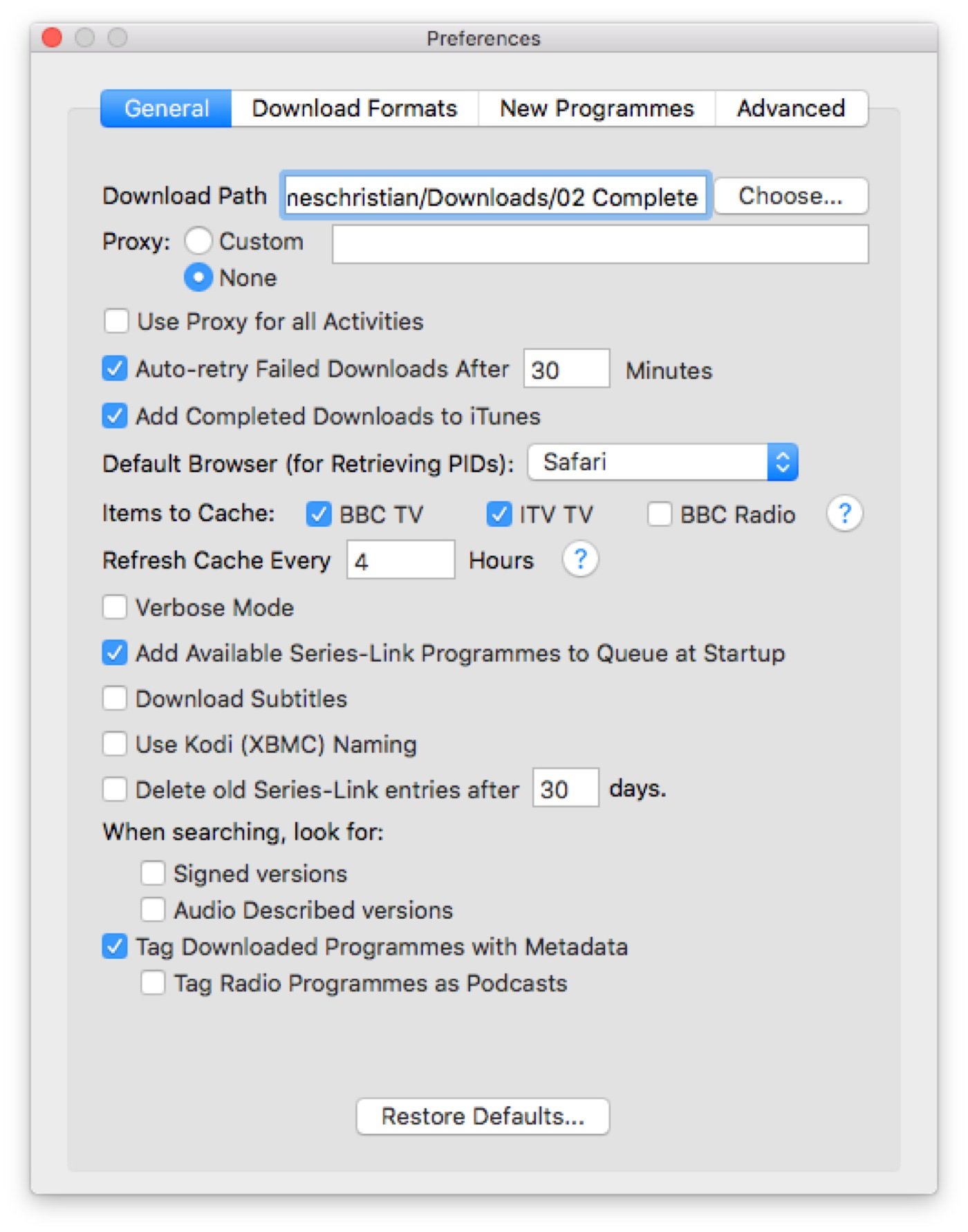Enable Audio Described versions search
Screen dimensions: 968x1232
pyautogui.click(x=153, y=909)
